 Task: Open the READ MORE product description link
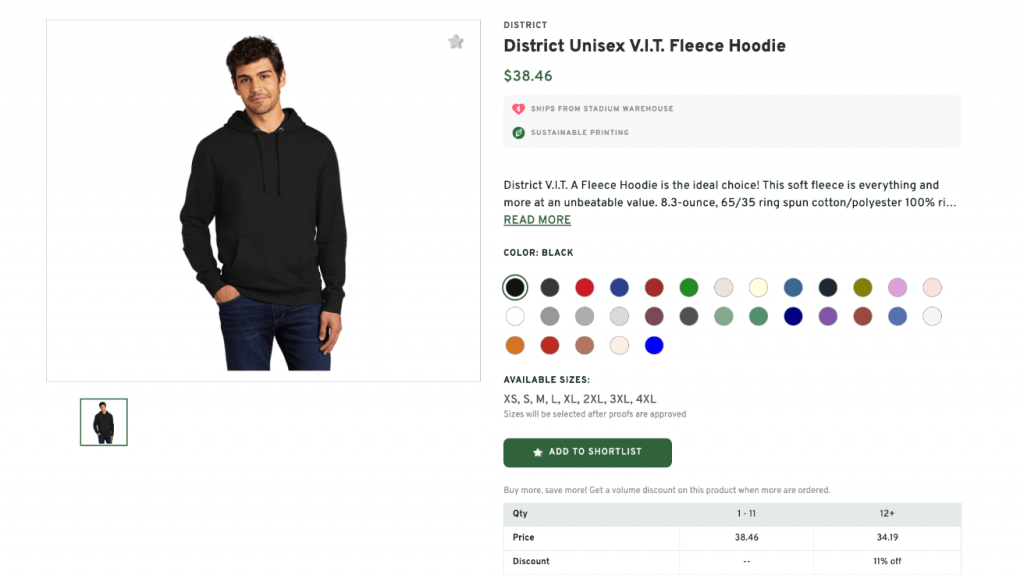[537, 219]
